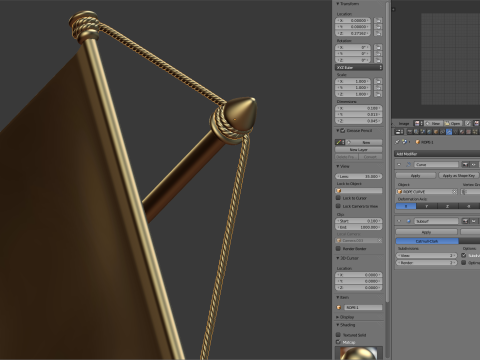Screen dimensions: 480x360
Task: Toggle Curve modifier render camera icon
Action: pyautogui.click(x=465, y=164)
